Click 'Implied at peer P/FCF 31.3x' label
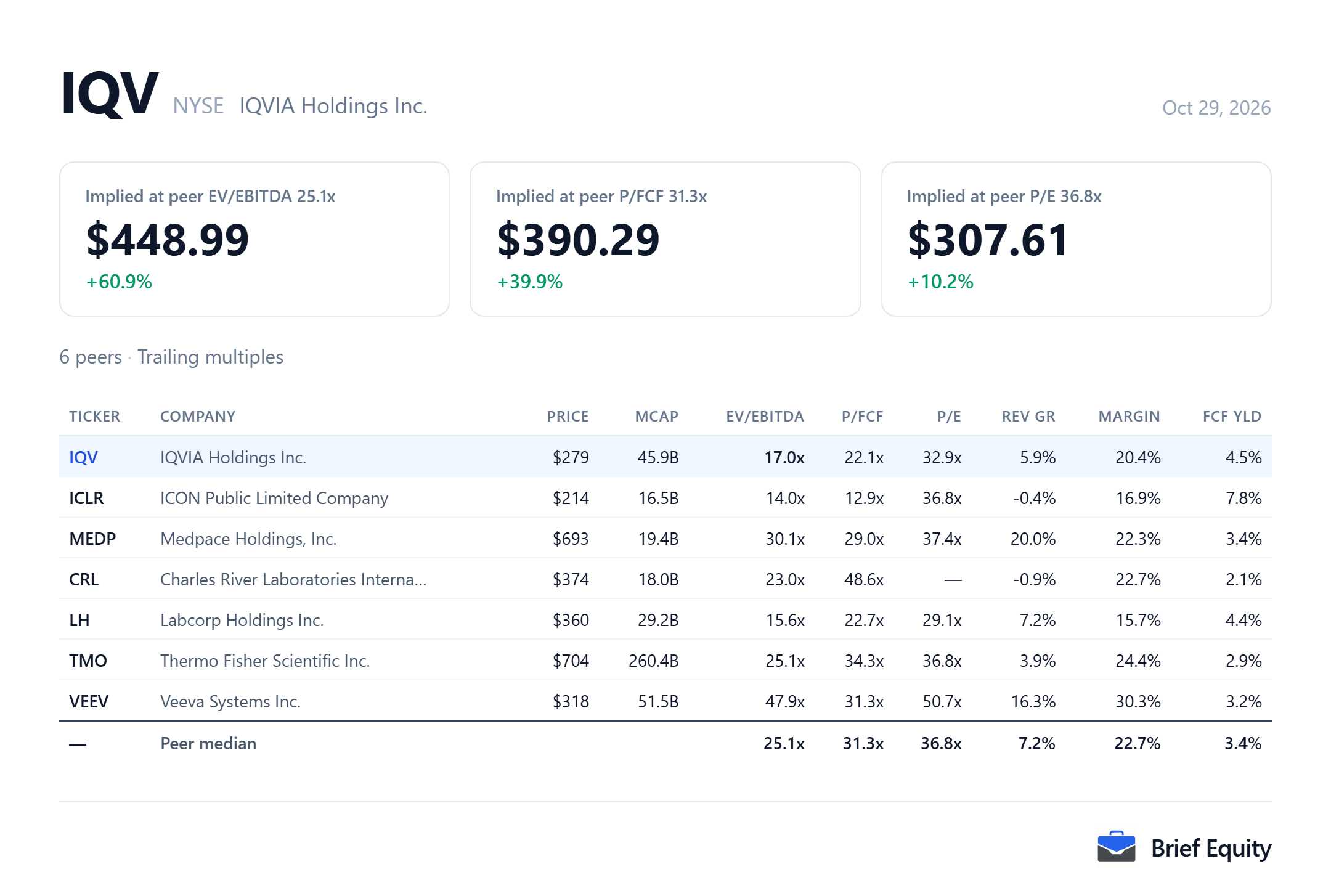1331x896 pixels. [601, 197]
